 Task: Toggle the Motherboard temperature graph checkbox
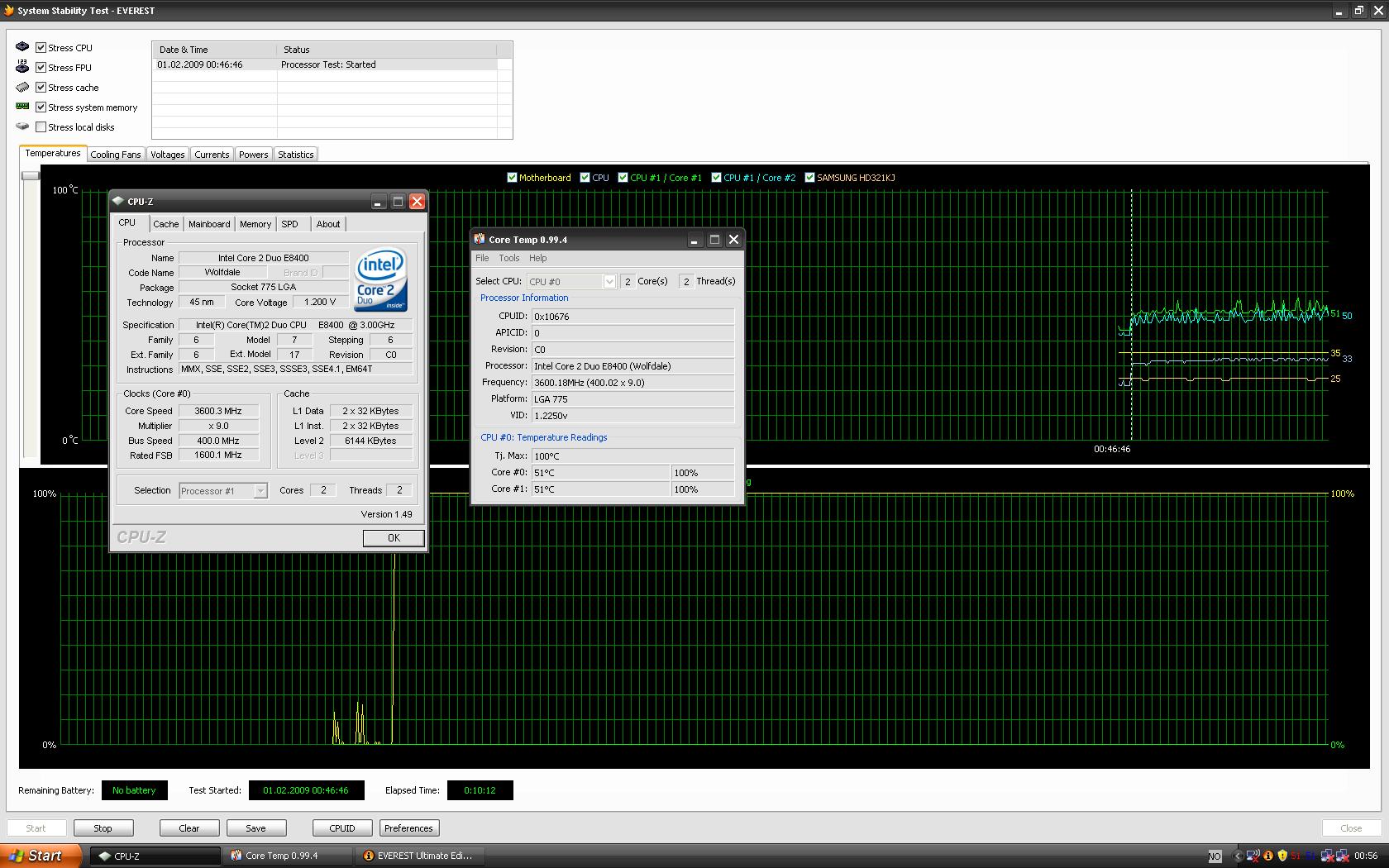(x=512, y=177)
